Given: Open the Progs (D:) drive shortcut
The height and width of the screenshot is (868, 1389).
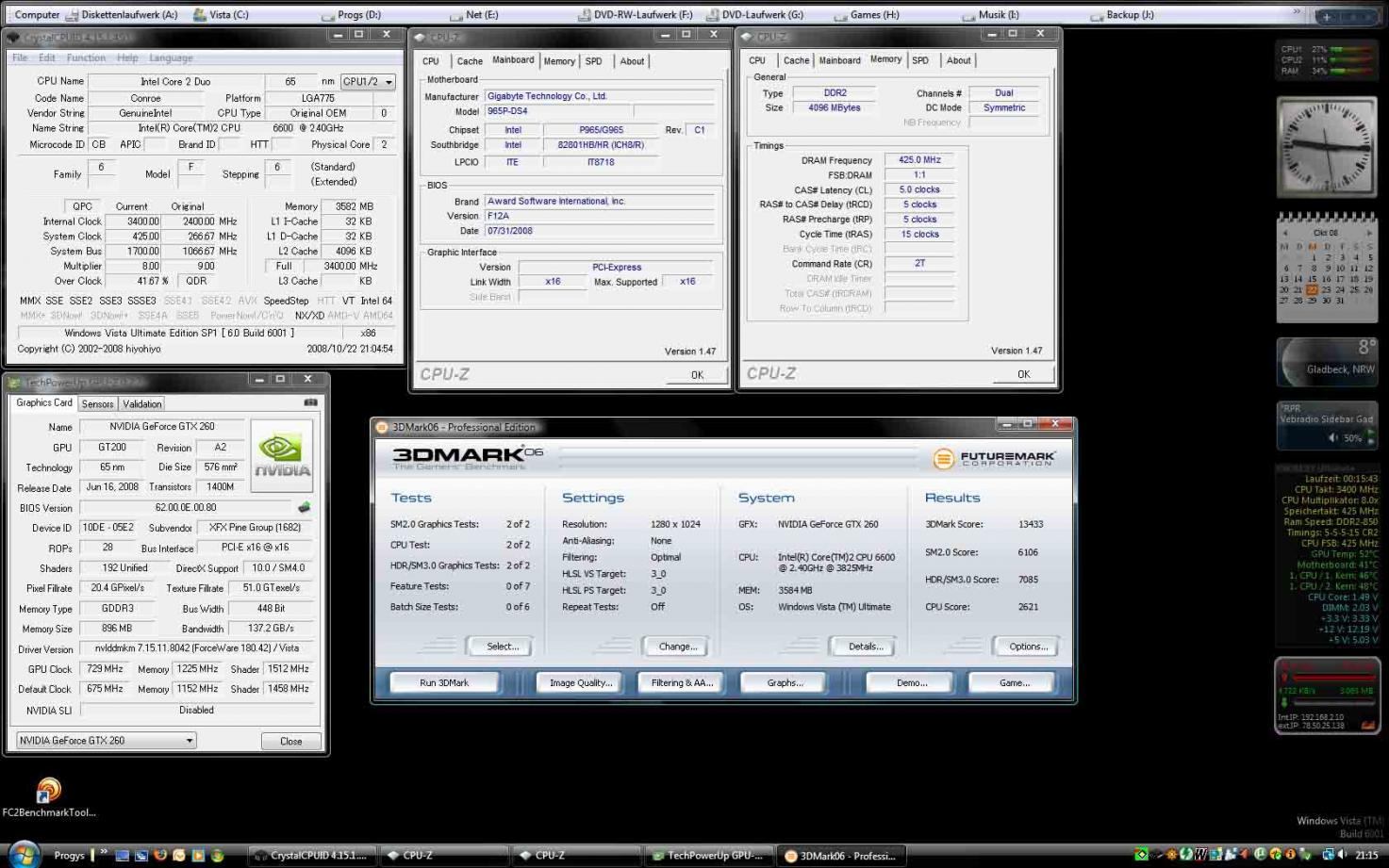Looking at the screenshot, I should tap(351, 14).
